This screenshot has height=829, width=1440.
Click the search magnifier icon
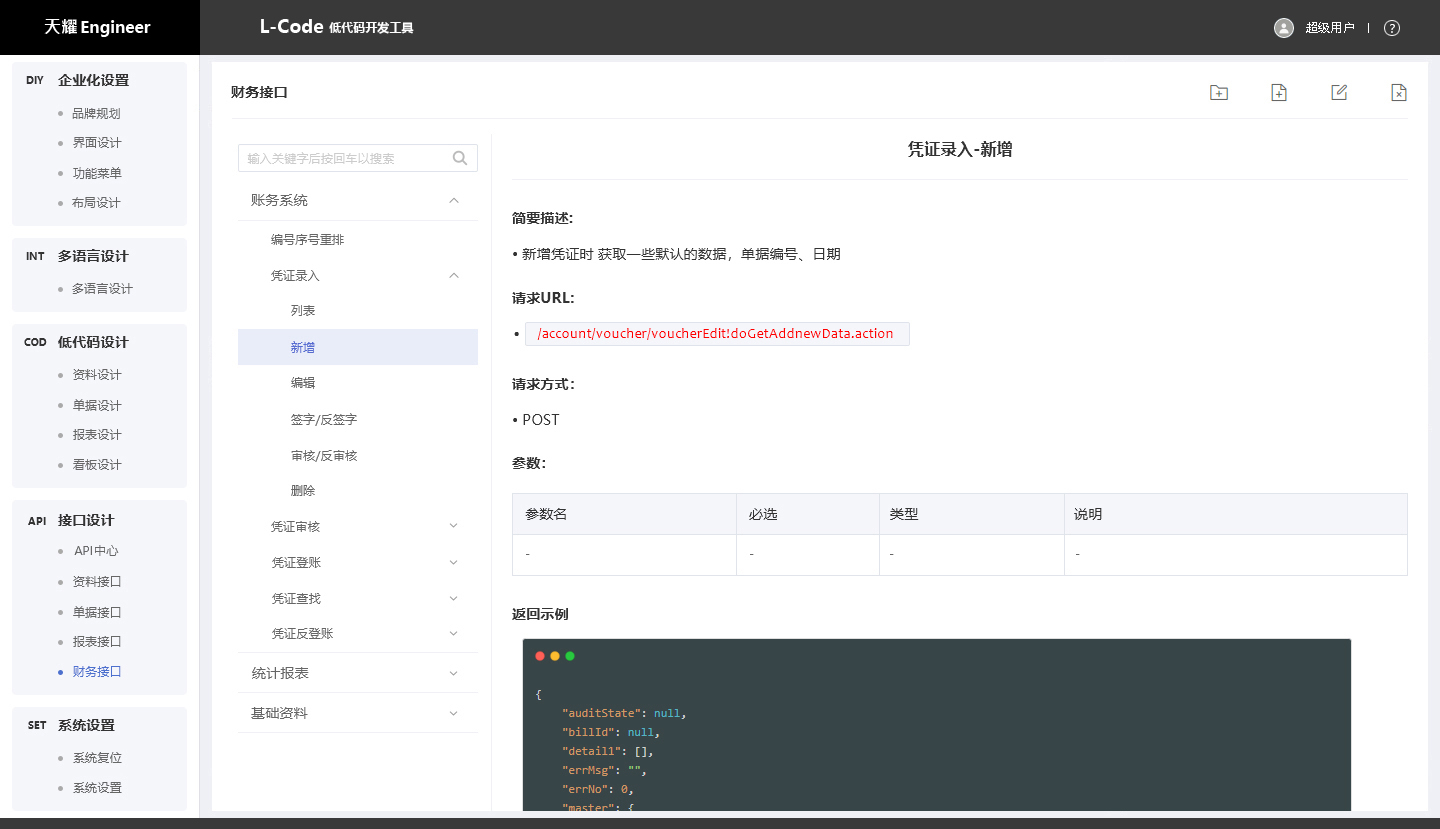pos(460,158)
